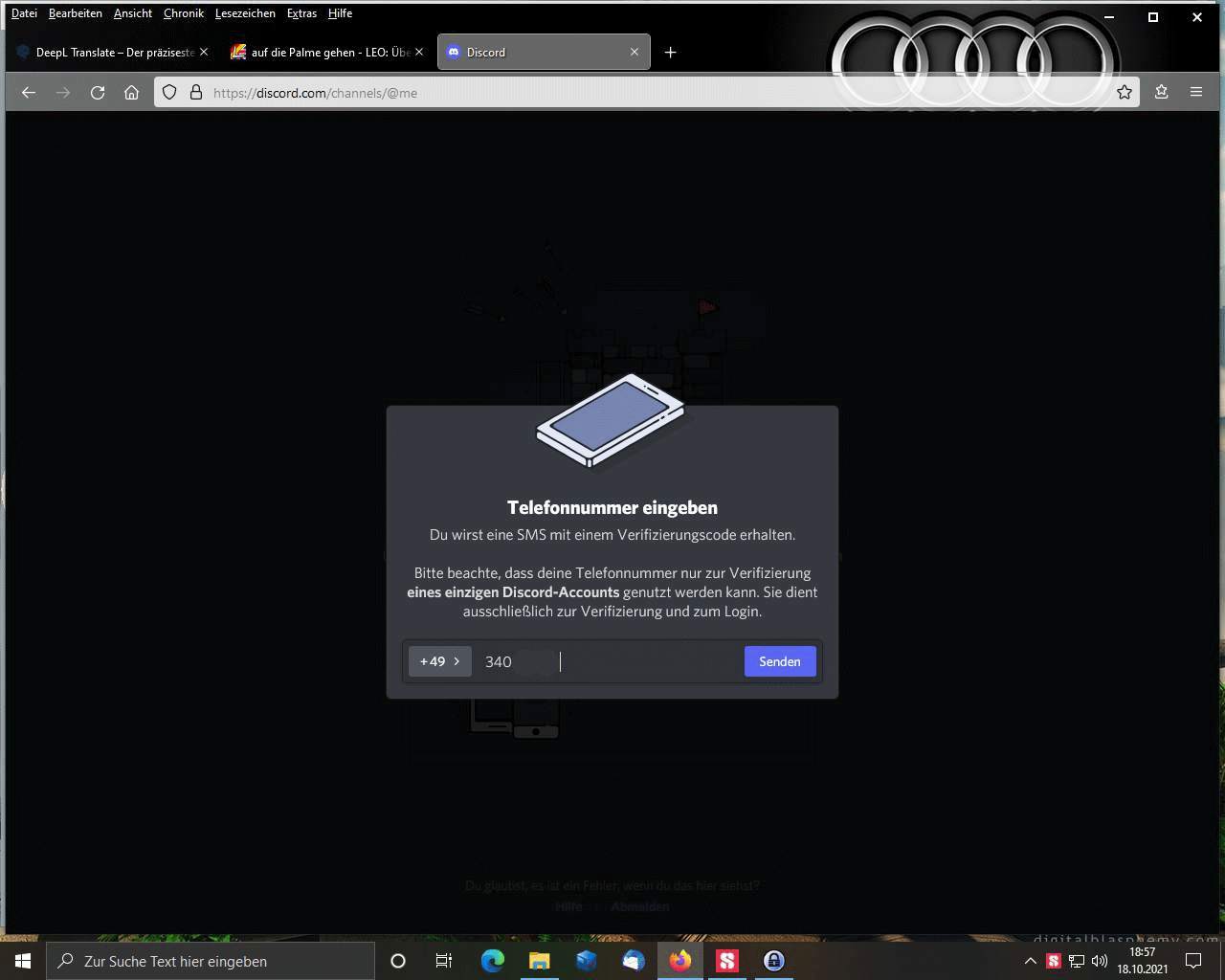Open tracking protection shield info
Image resolution: width=1225 pixels, height=980 pixels.
tap(169, 93)
